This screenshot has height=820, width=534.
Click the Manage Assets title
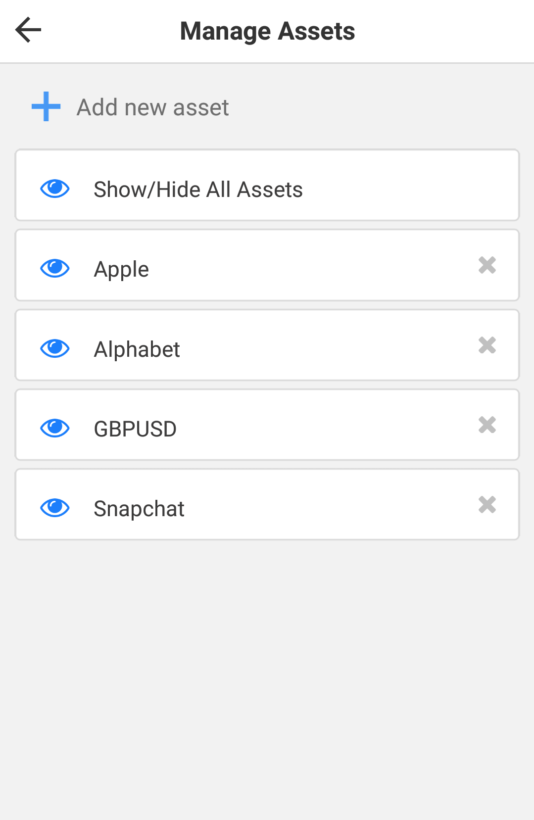(x=267, y=31)
